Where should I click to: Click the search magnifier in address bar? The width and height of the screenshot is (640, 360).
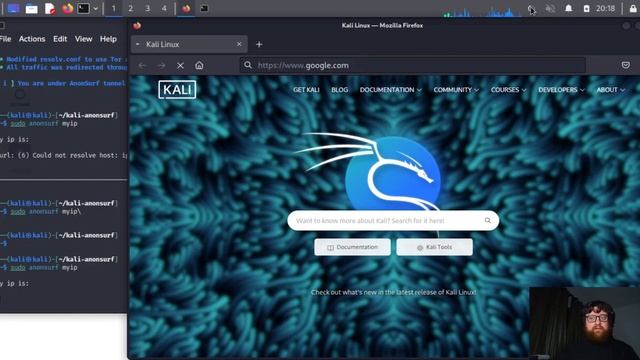(248, 65)
